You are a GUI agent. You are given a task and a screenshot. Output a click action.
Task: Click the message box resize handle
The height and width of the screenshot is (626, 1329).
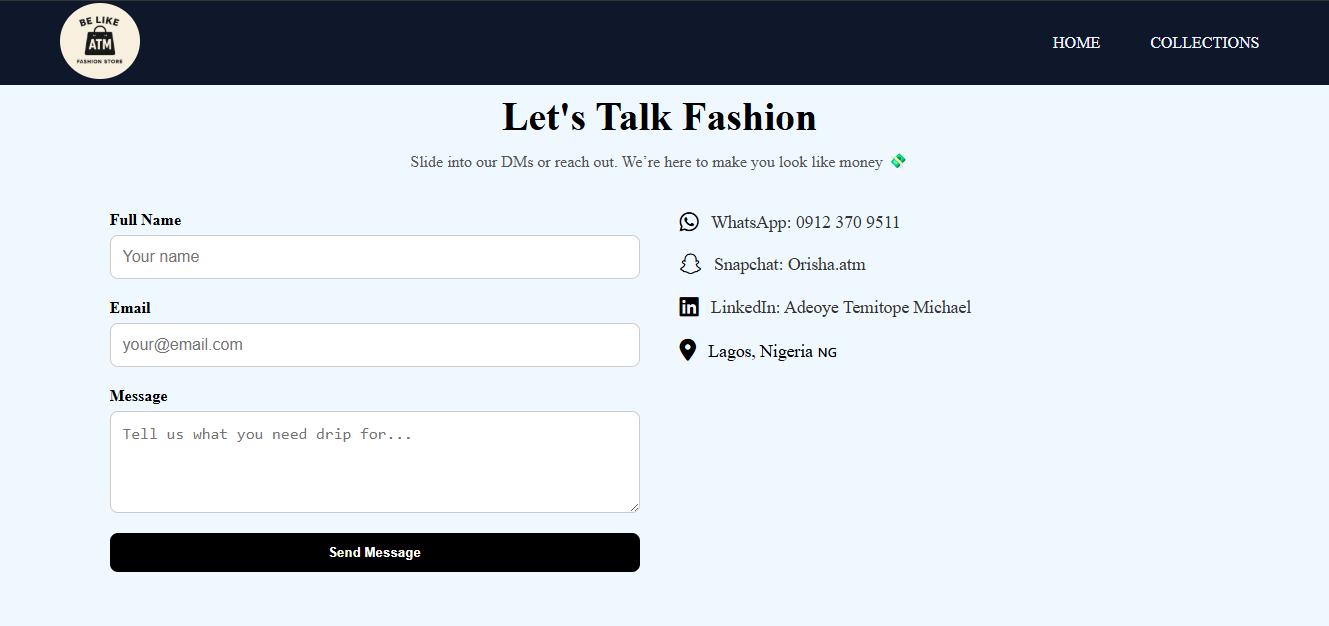[x=633, y=507]
